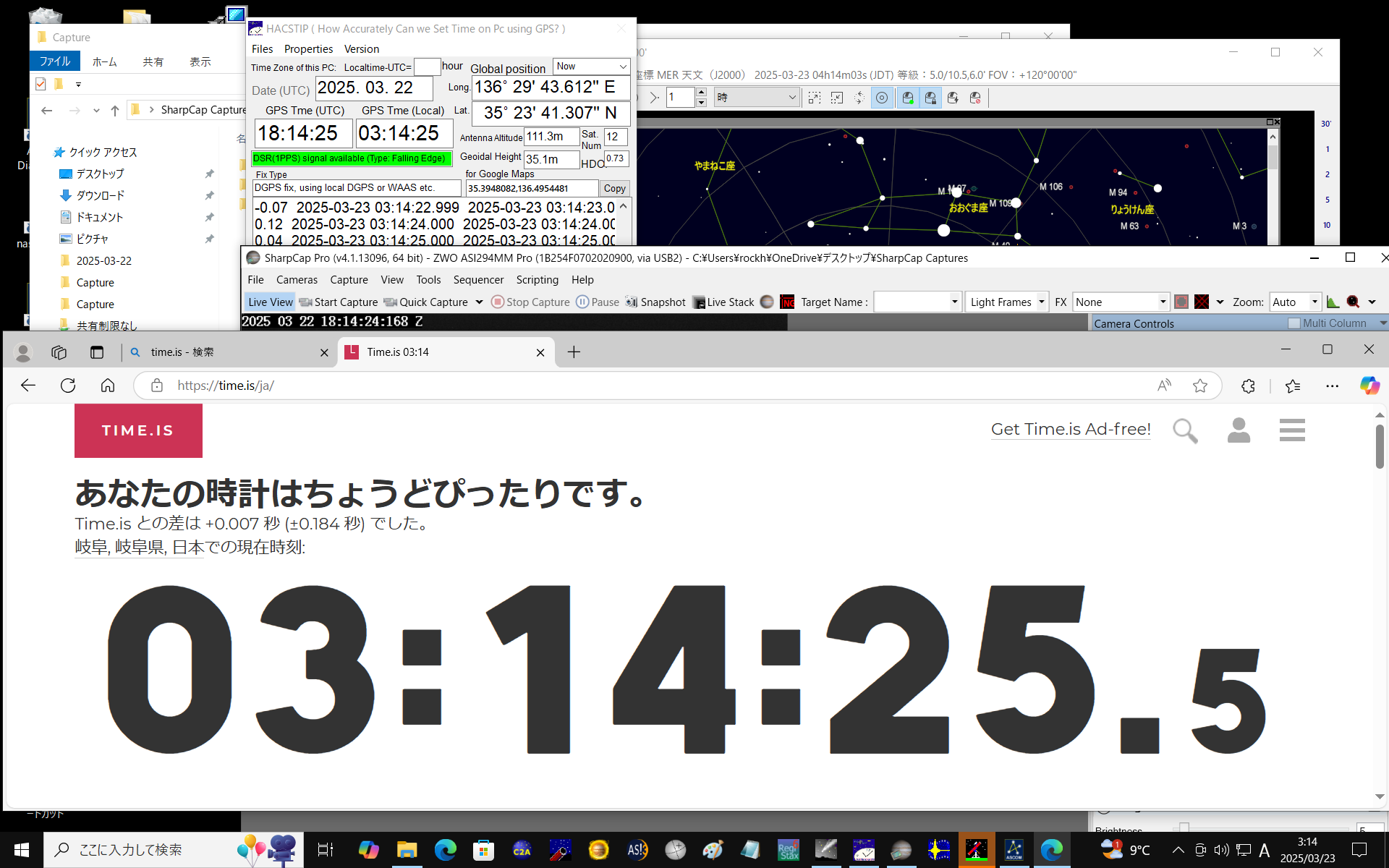Click the Copy button for Google Maps
Viewport: 1389px width, 868px height.
(x=614, y=189)
